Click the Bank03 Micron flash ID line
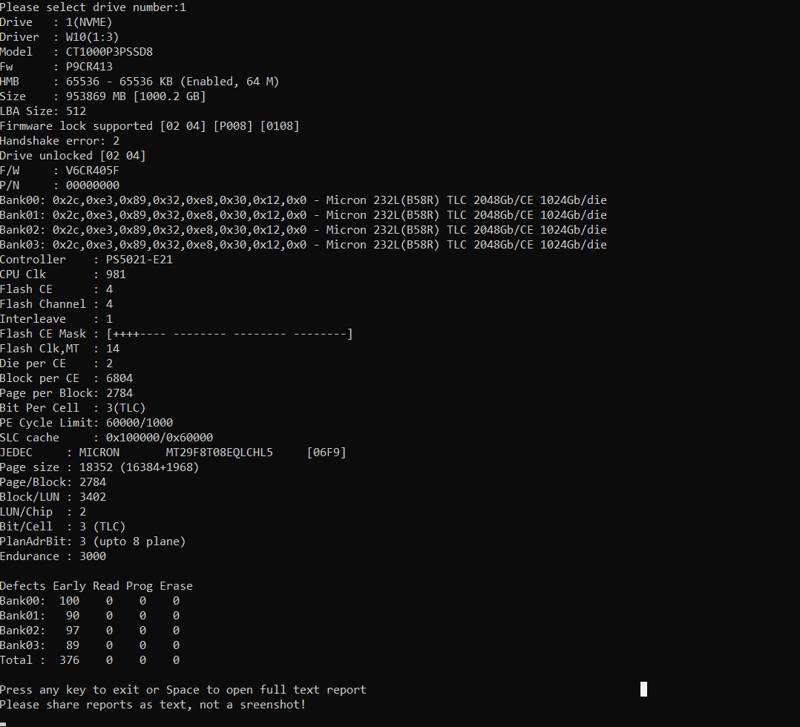Screen dimensions: 800x727 pos(303,245)
